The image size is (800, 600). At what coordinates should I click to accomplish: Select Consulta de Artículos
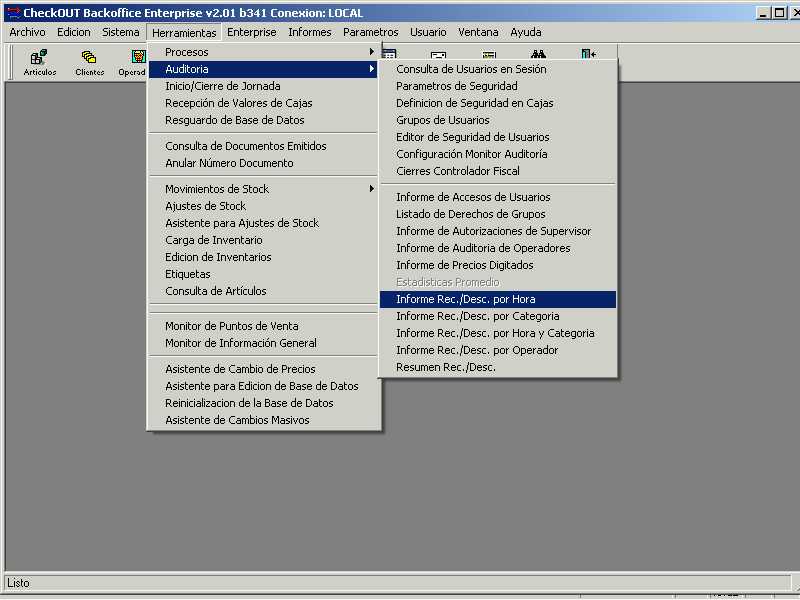tap(263, 291)
